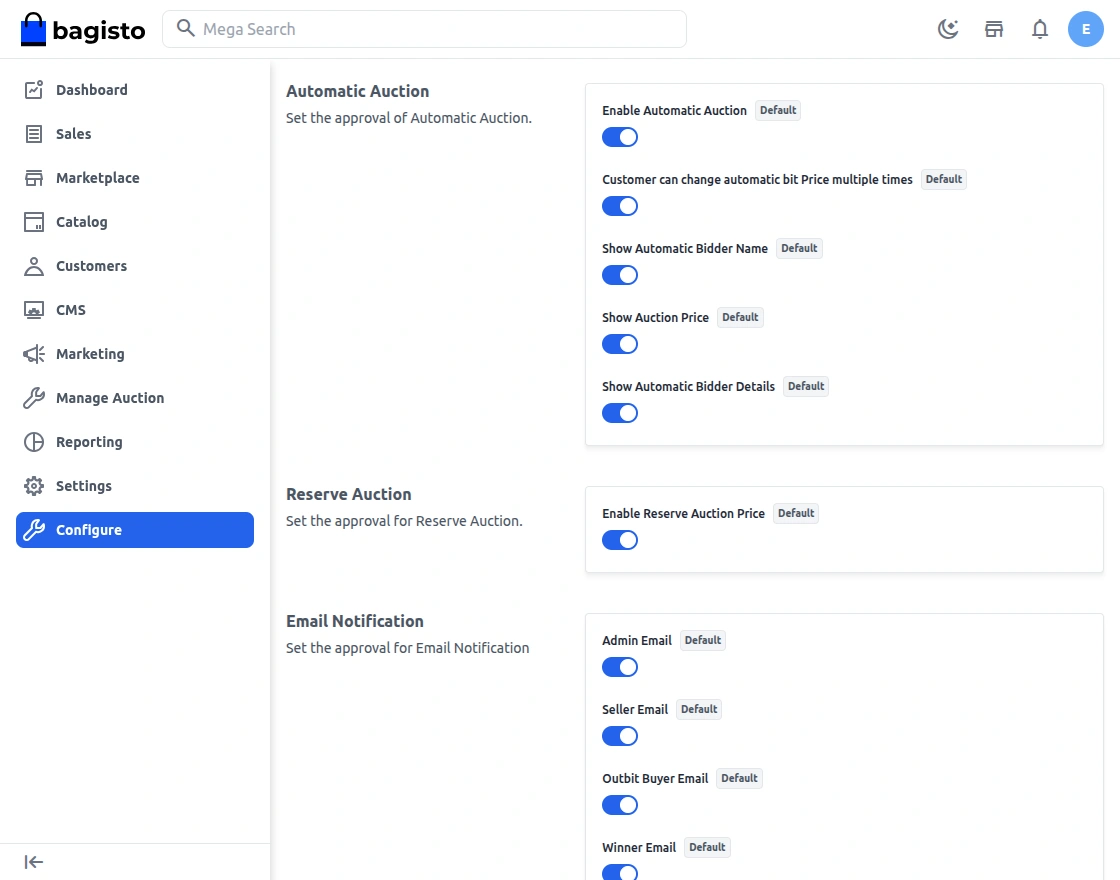
Task: Toggle Show Automatic Bidder Name off
Action: (620, 275)
